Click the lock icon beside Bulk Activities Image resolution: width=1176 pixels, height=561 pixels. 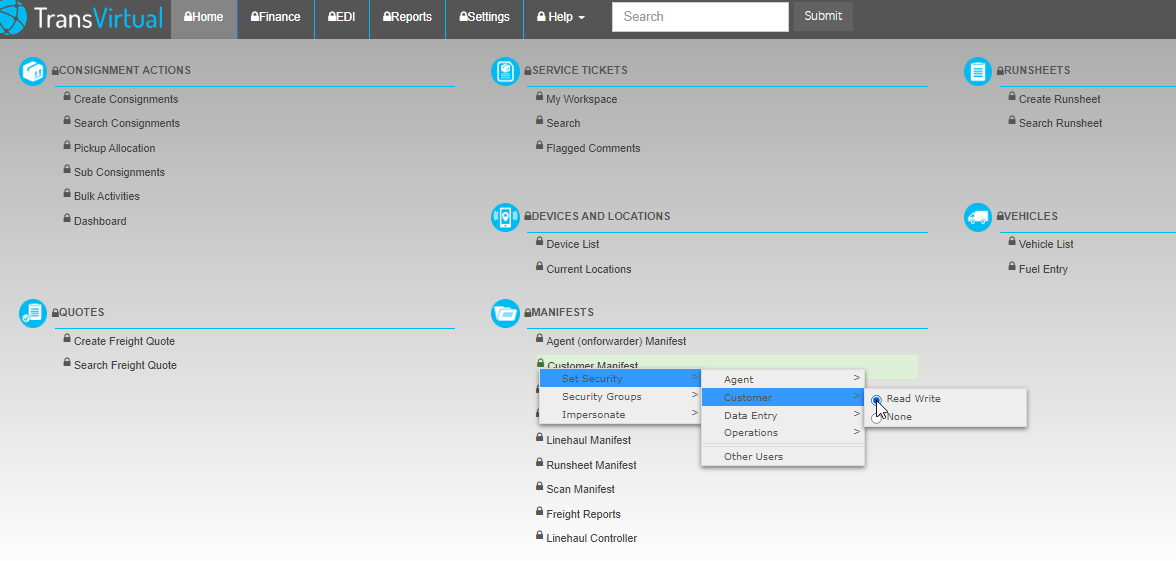point(67,194)
